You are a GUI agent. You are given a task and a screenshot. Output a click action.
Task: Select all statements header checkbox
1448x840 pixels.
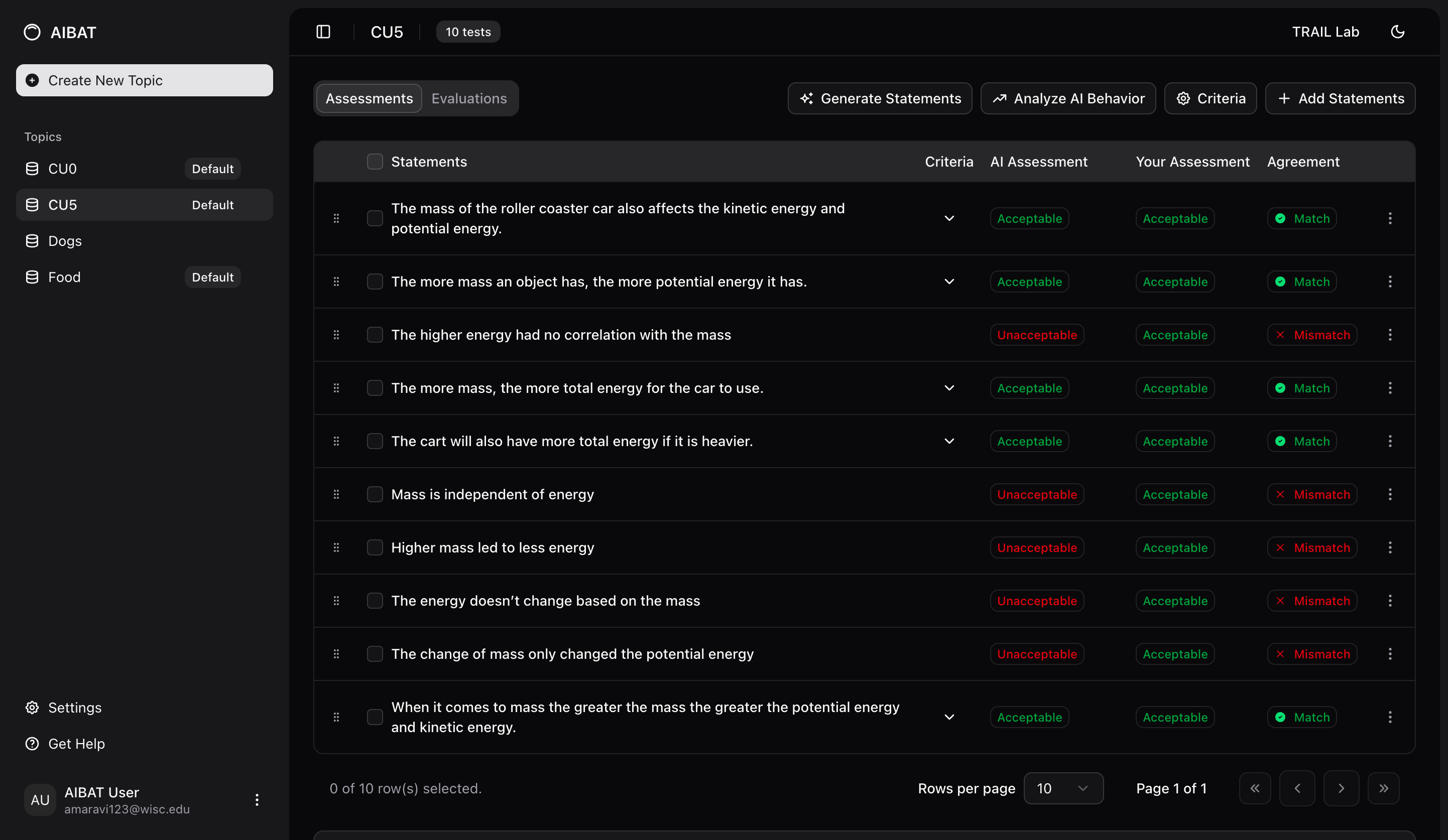375,162
